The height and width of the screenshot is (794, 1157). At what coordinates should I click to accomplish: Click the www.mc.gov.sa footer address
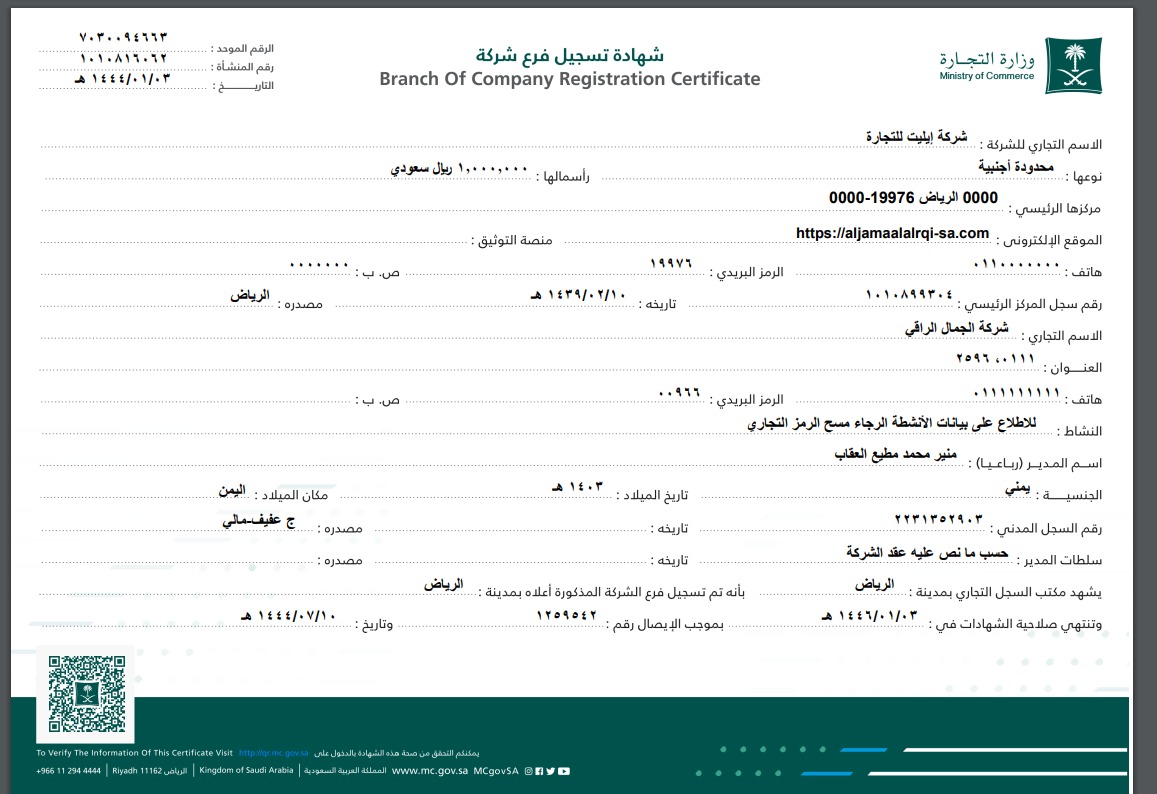tap(430, 771)
